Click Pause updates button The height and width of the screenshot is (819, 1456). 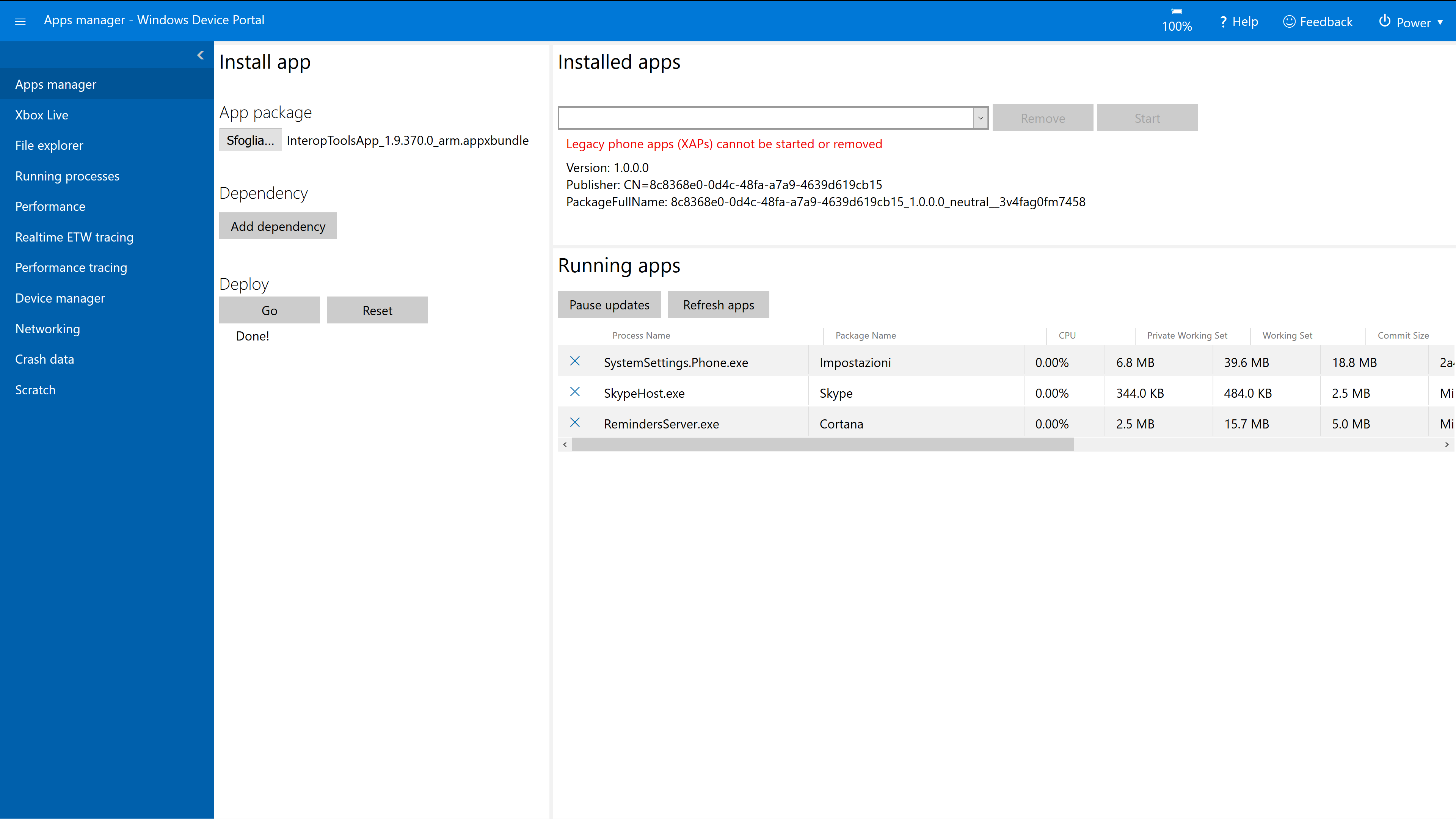609,304
